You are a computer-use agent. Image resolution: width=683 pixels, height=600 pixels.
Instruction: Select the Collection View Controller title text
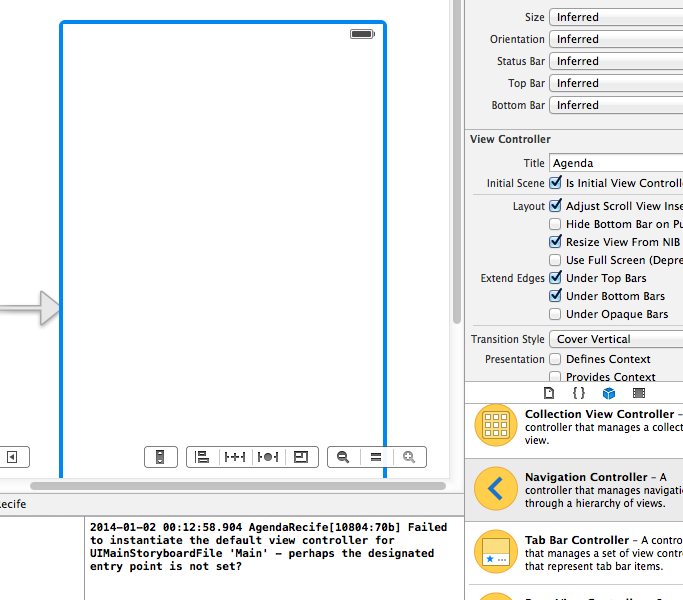click(599, 414)
